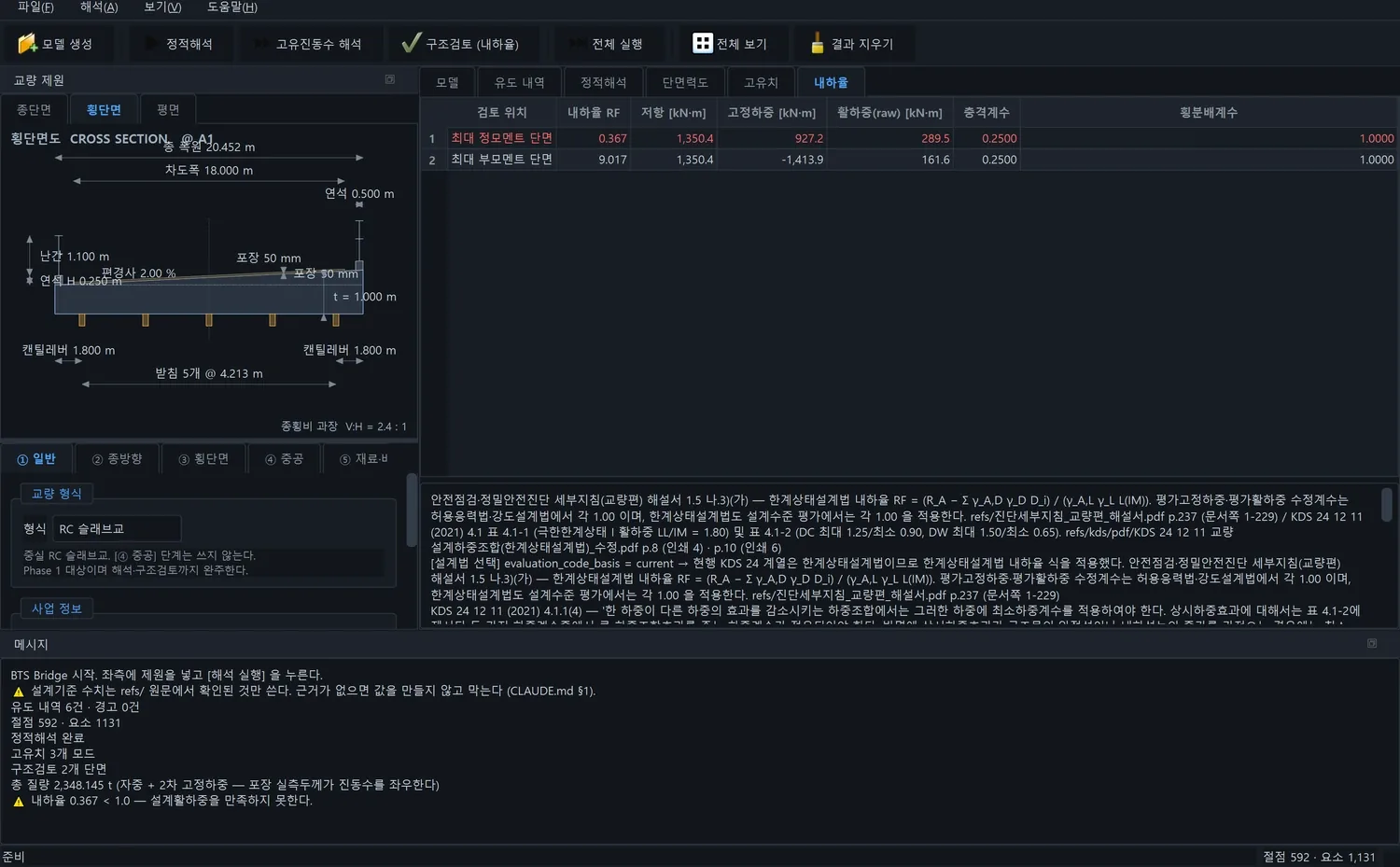Switch to the 종단면 view tab

coord(35,110)
